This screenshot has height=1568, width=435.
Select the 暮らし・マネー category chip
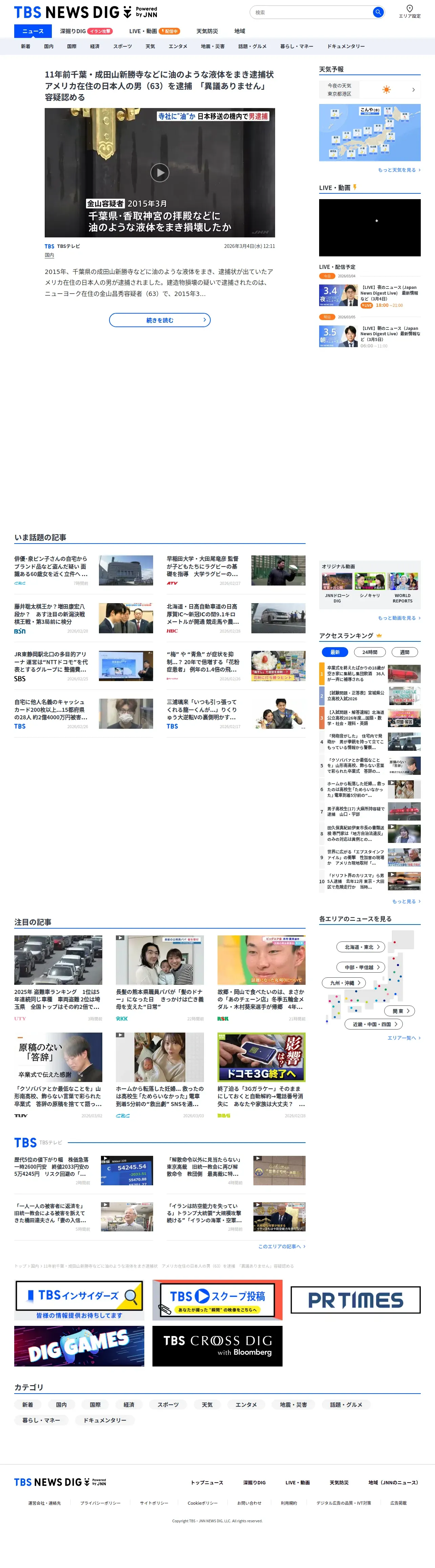coord(41,1420)
